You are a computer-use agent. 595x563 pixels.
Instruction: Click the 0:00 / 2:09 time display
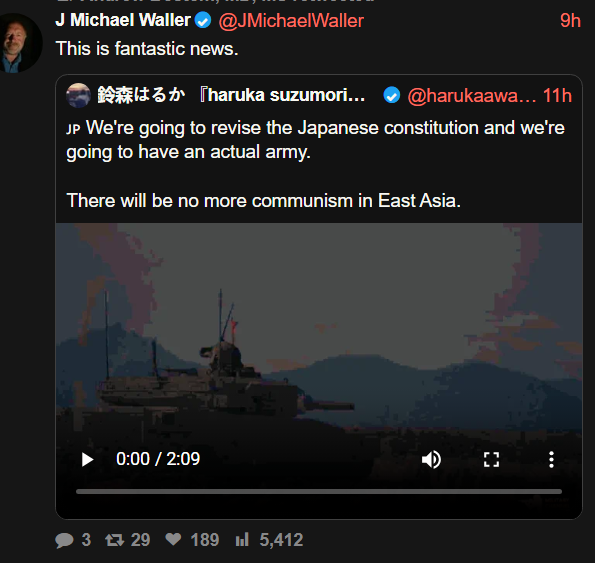(158, 459)
